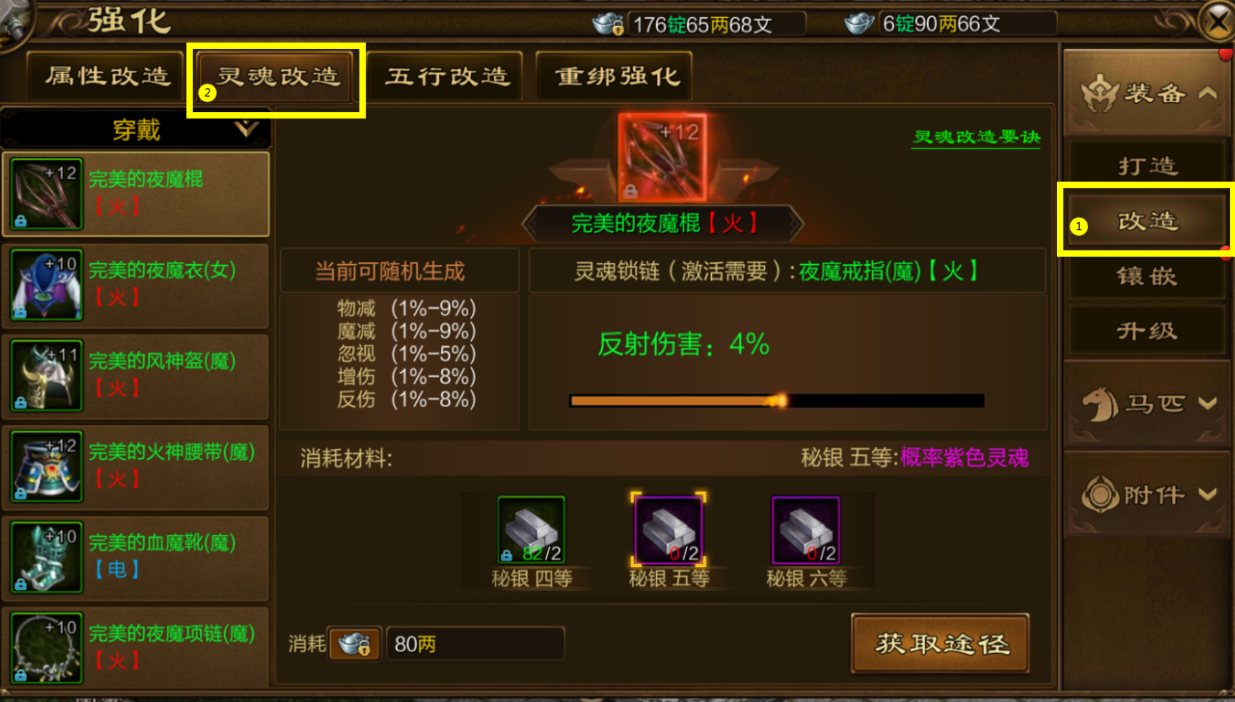Choose the 完美的风神盔(魔) helmet icon
The height and width of the screenshot is (702, 1235).
pos(46,376)
